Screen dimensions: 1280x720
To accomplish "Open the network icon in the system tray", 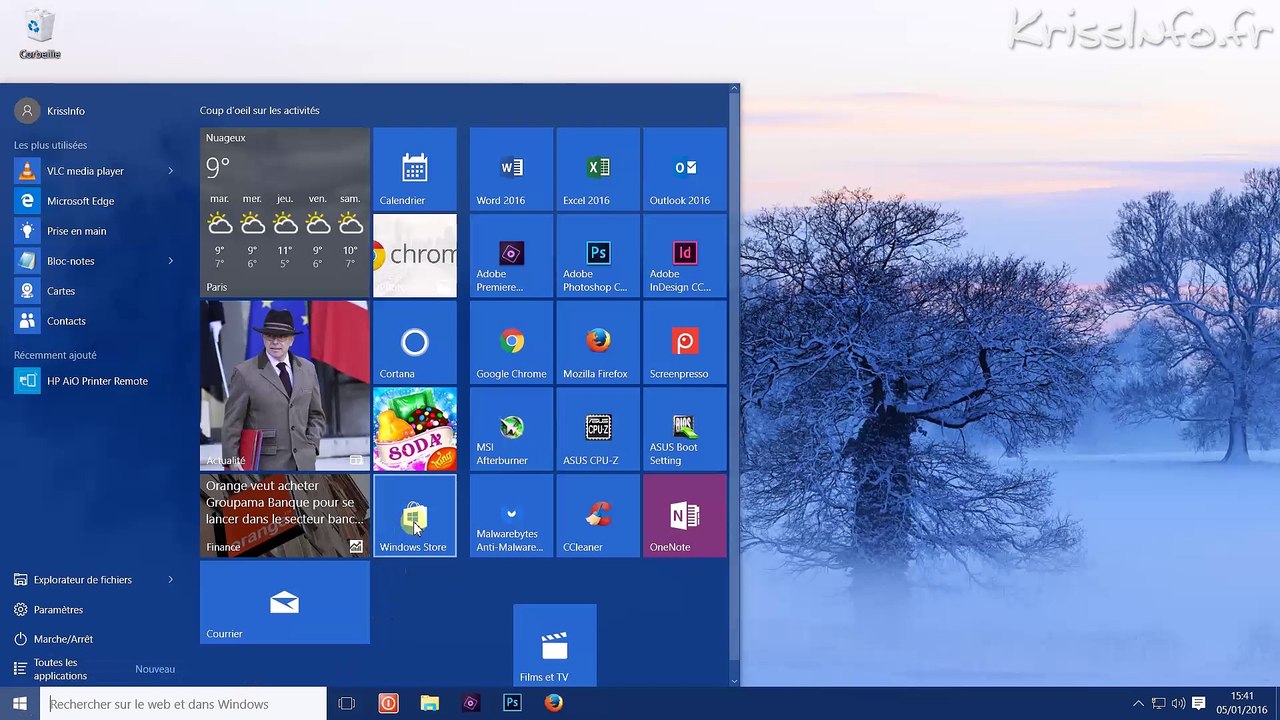I will (1158, 704).
